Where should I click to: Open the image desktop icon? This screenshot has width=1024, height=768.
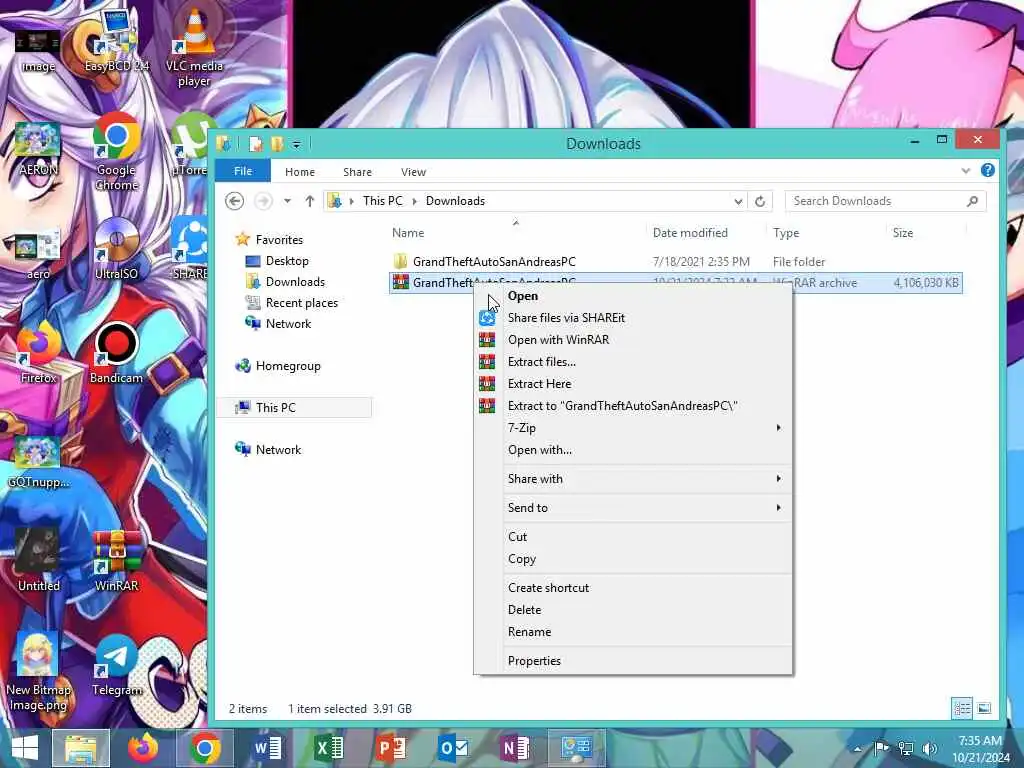pyautogui.click(x=38, y=50)
